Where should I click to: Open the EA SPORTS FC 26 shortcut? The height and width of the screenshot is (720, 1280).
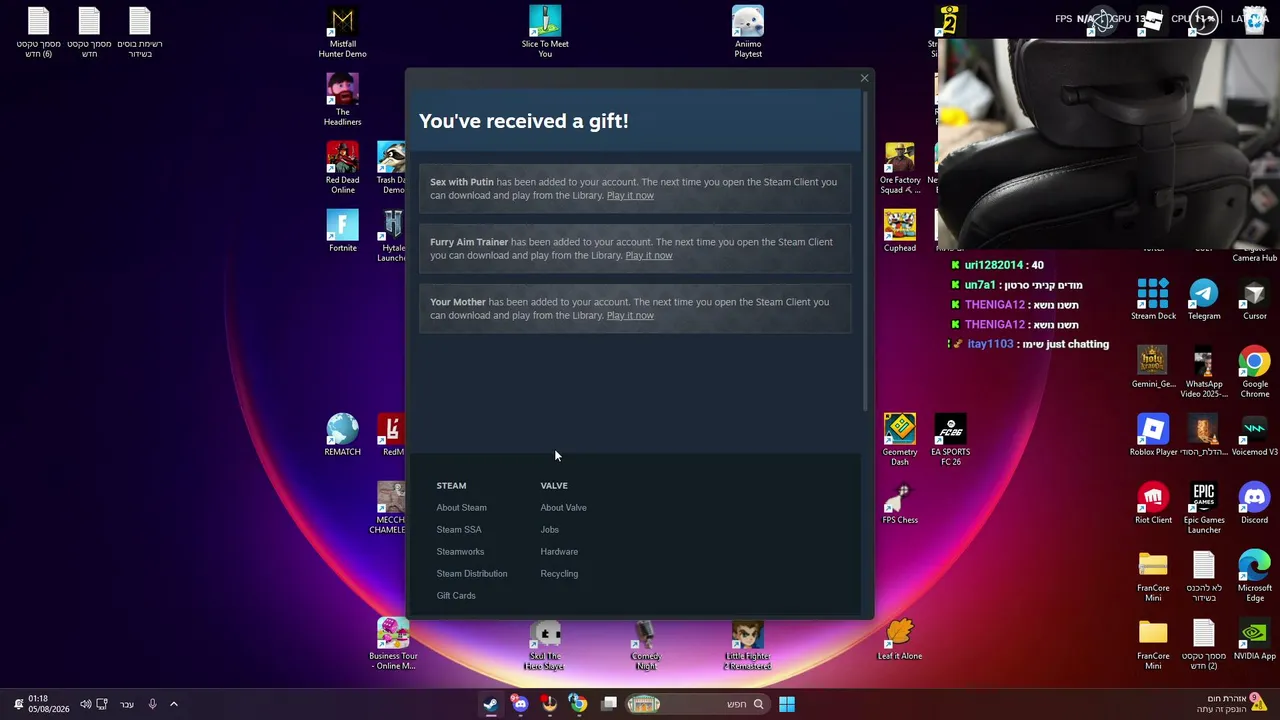point(950,440)
